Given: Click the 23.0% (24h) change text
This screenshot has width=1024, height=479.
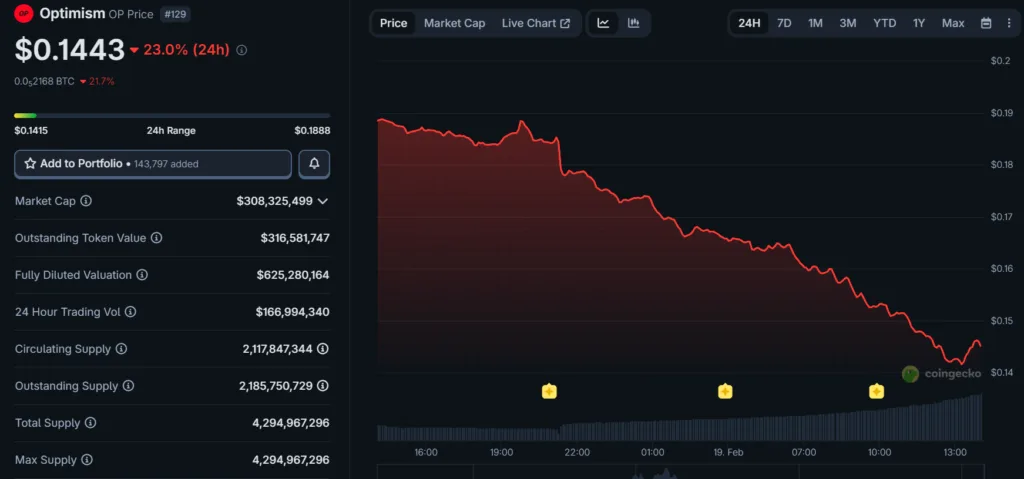Looking at the screenshot, I should point(186,50).
